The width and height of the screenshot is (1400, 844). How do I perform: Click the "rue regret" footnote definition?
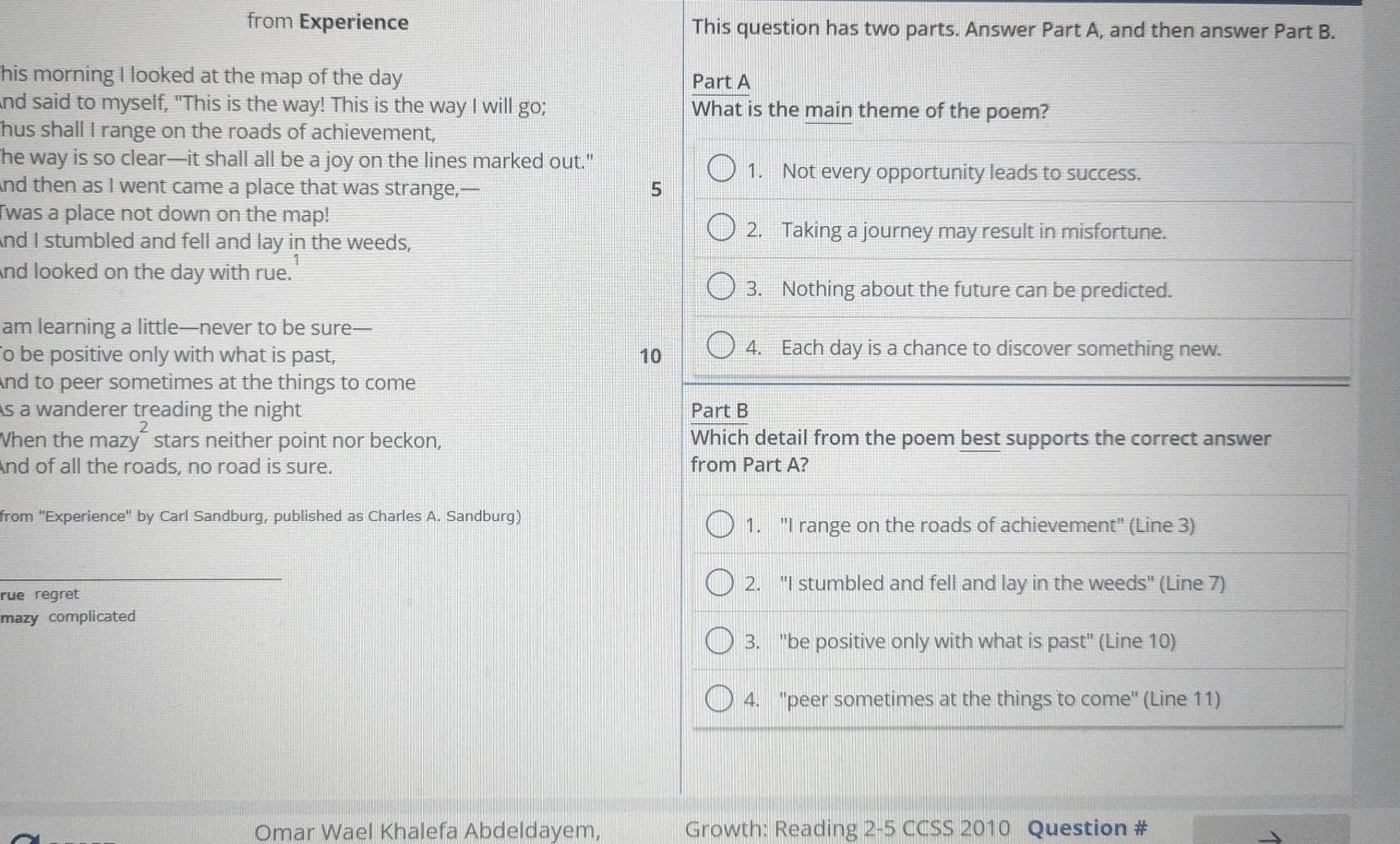[40, 594]
